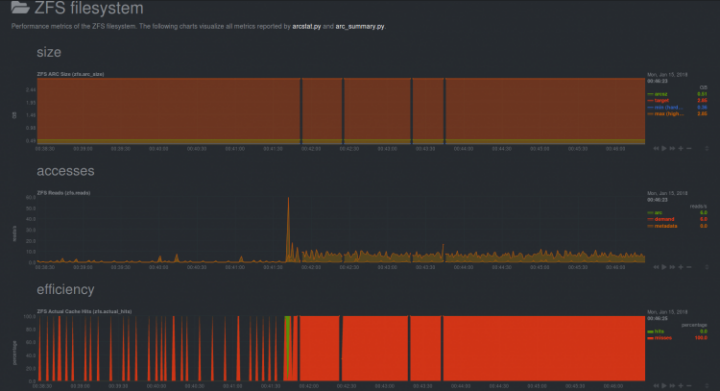Screen dimensions: 720x391
Task: Click the ZFS Actual Cache Hits chart title
Action: point(84,311)
